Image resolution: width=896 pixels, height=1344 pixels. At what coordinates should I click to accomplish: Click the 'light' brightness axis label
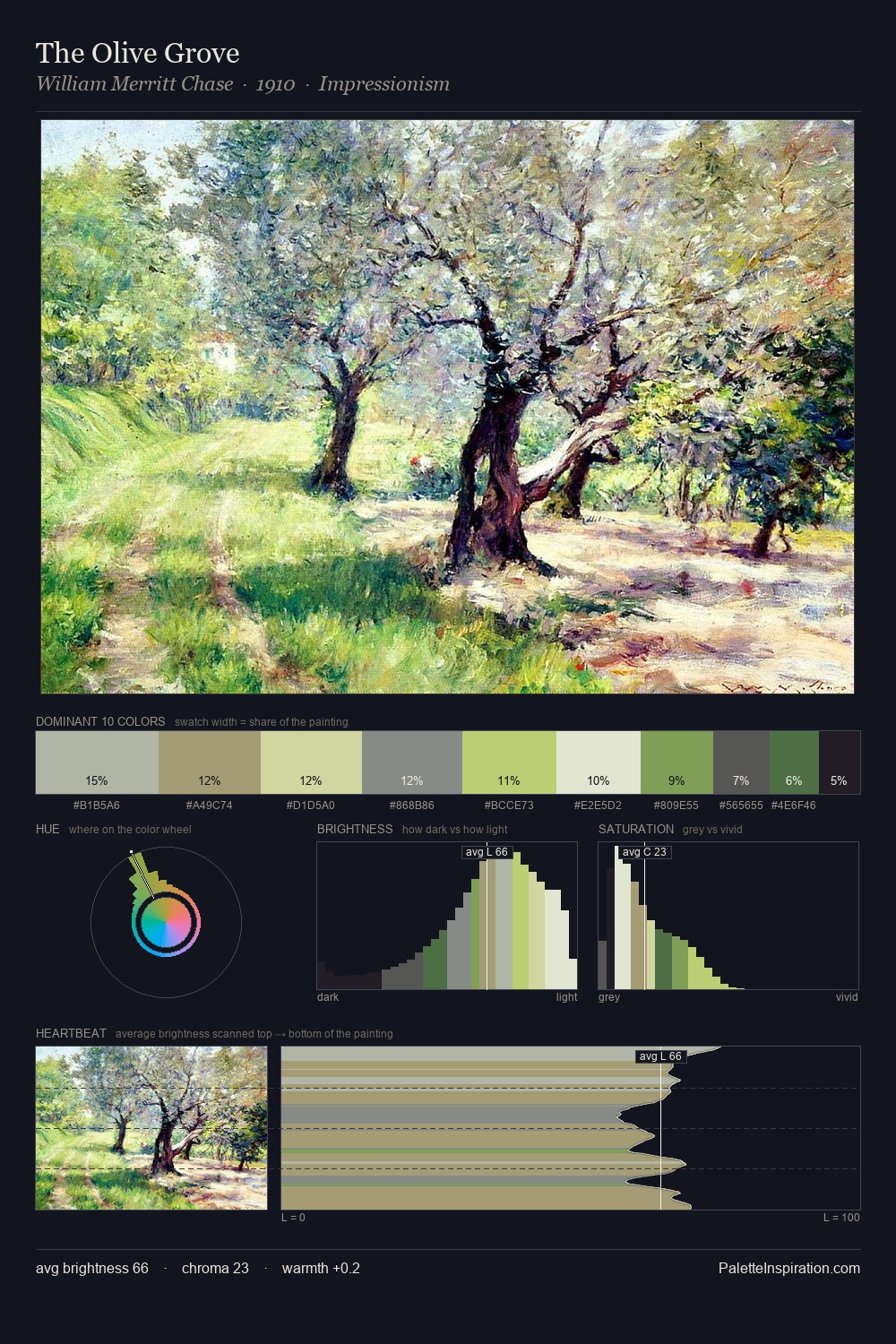[566, 997]
